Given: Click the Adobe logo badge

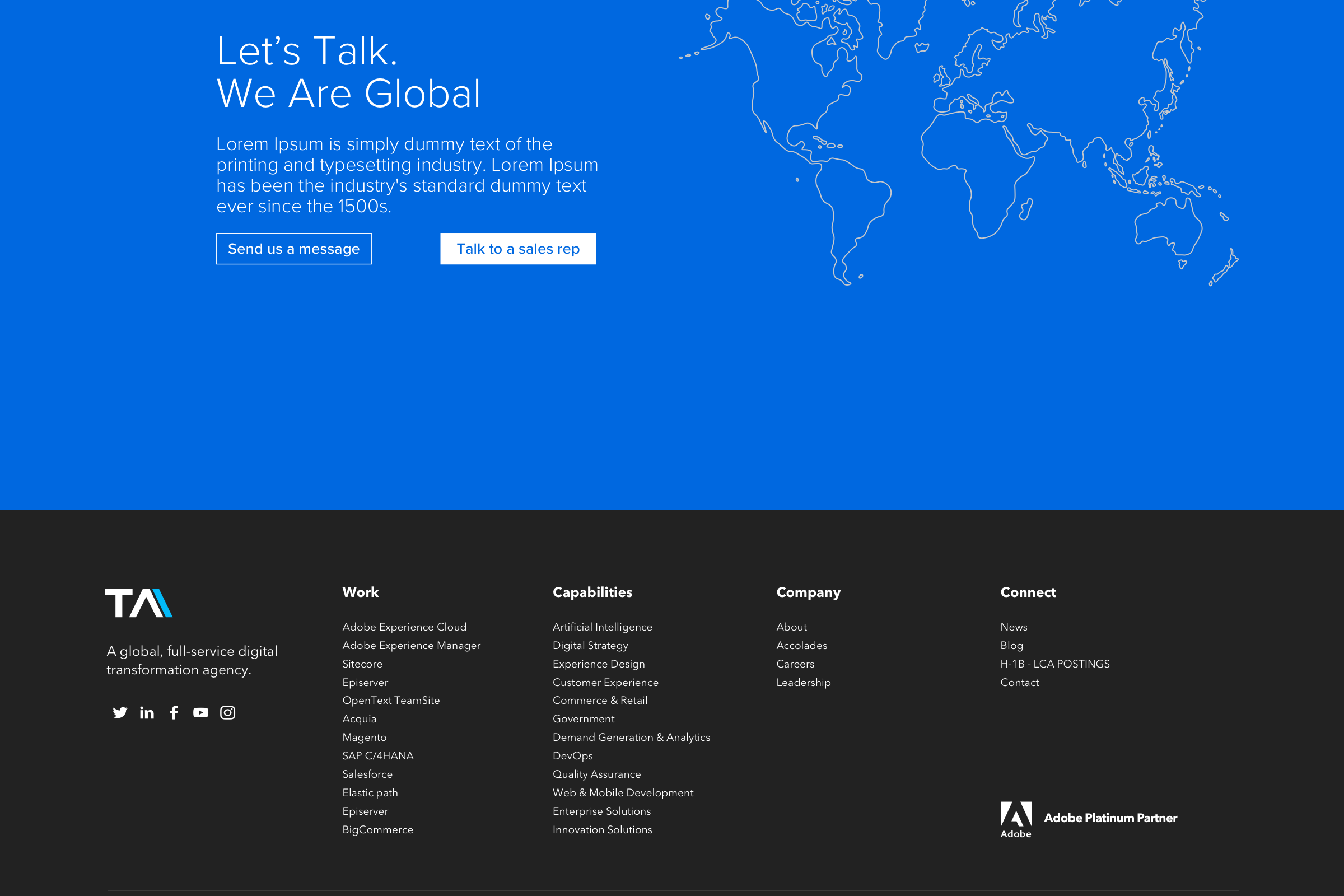Looking at the screenshot, I should click(1016, 819).
